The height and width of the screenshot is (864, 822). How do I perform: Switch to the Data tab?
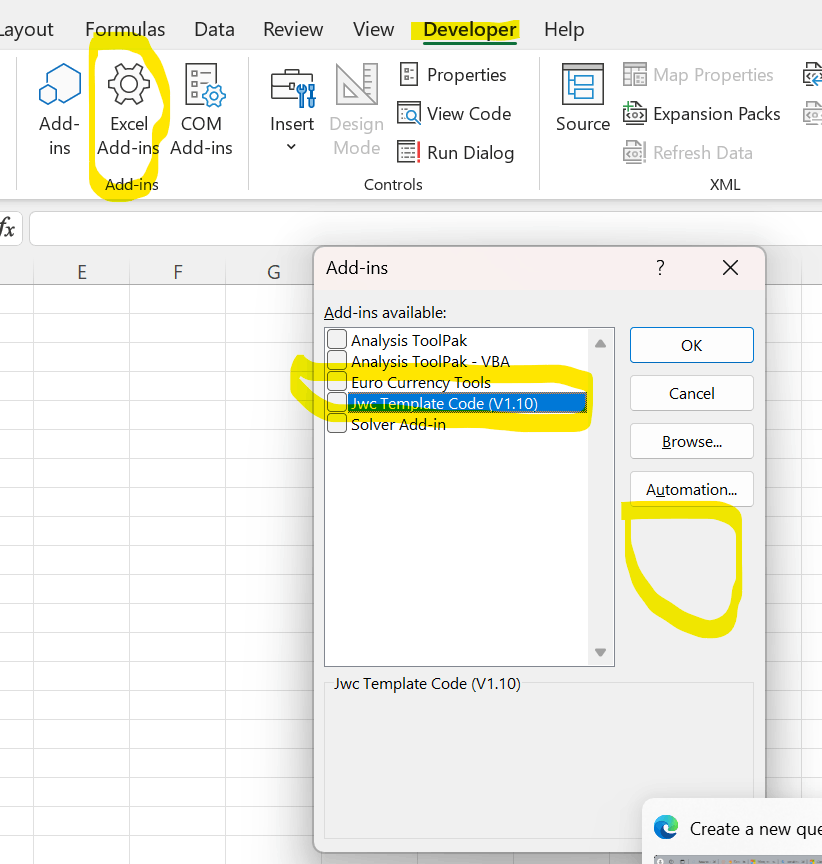coord(214,29)
